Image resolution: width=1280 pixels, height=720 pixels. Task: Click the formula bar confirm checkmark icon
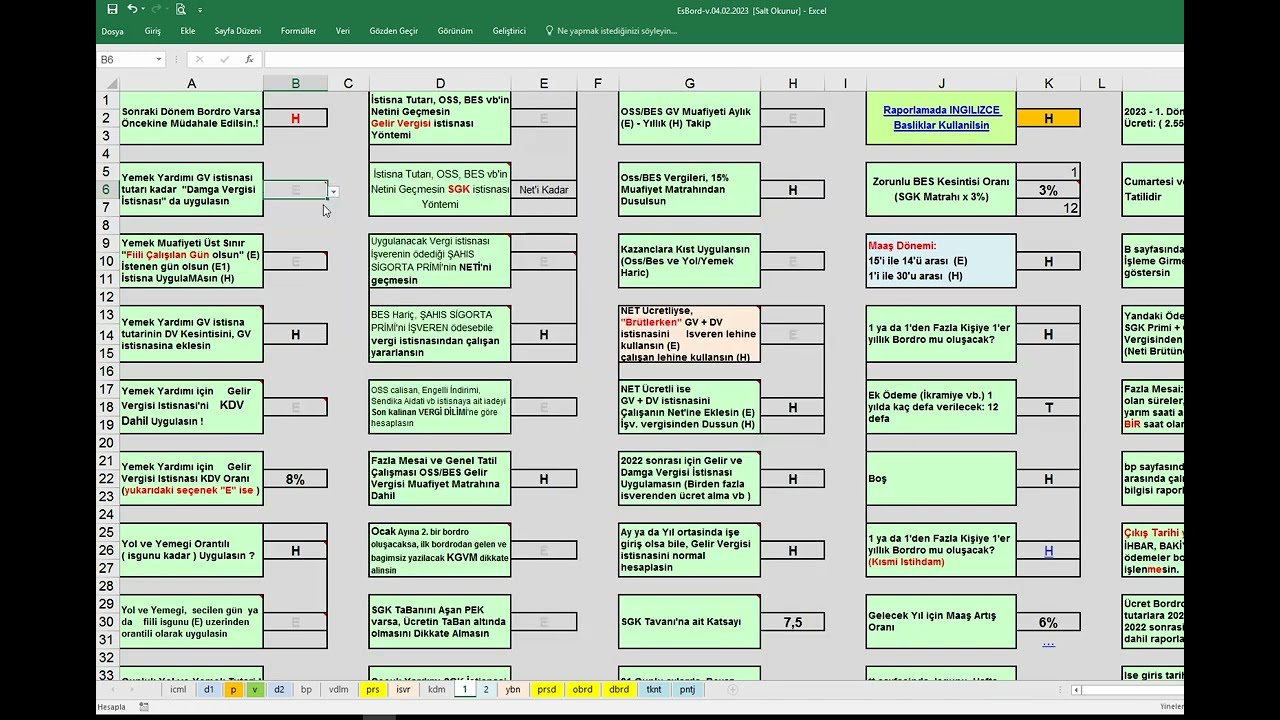pyautogui.click(x=224, y=59)
